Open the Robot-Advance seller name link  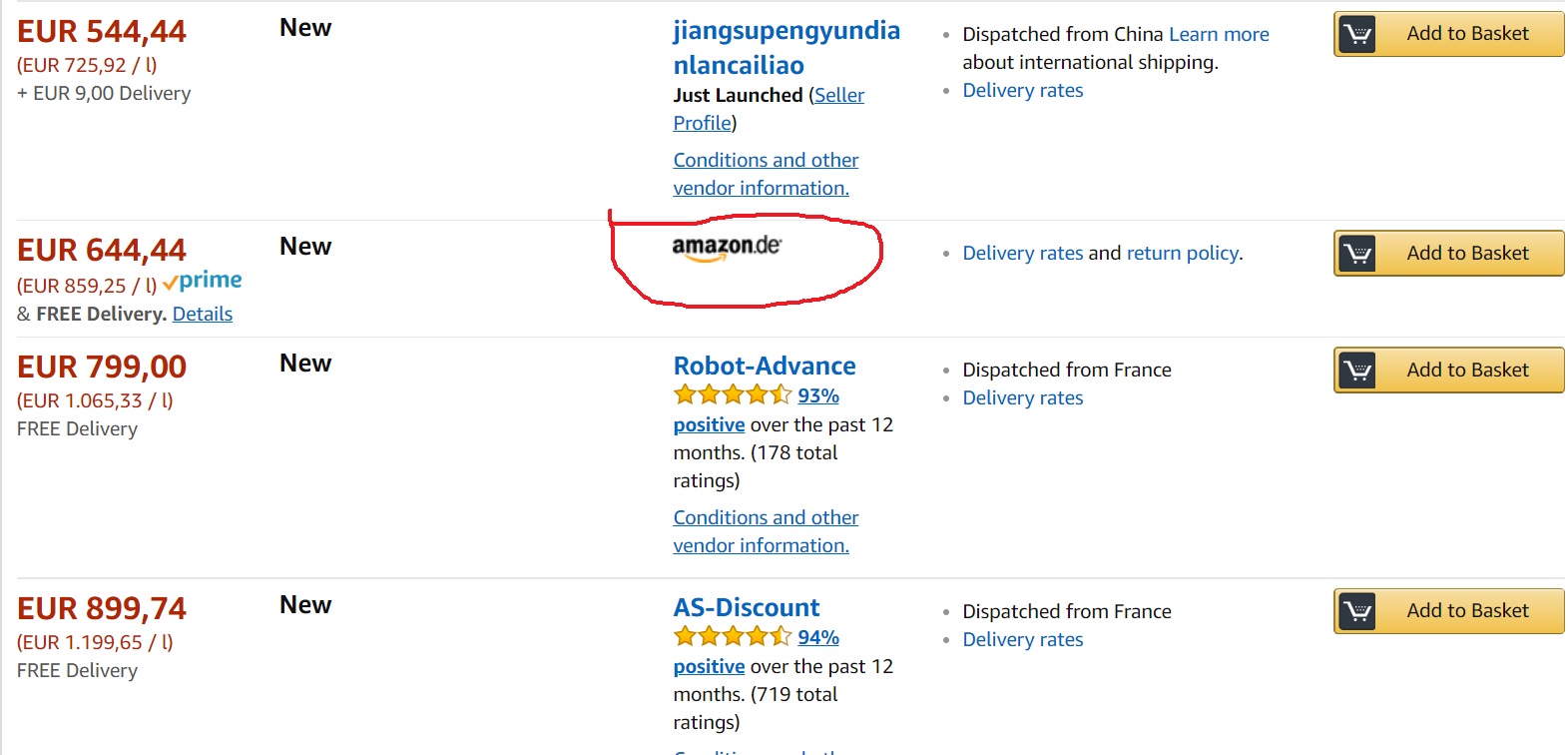(x=764, y=366)
